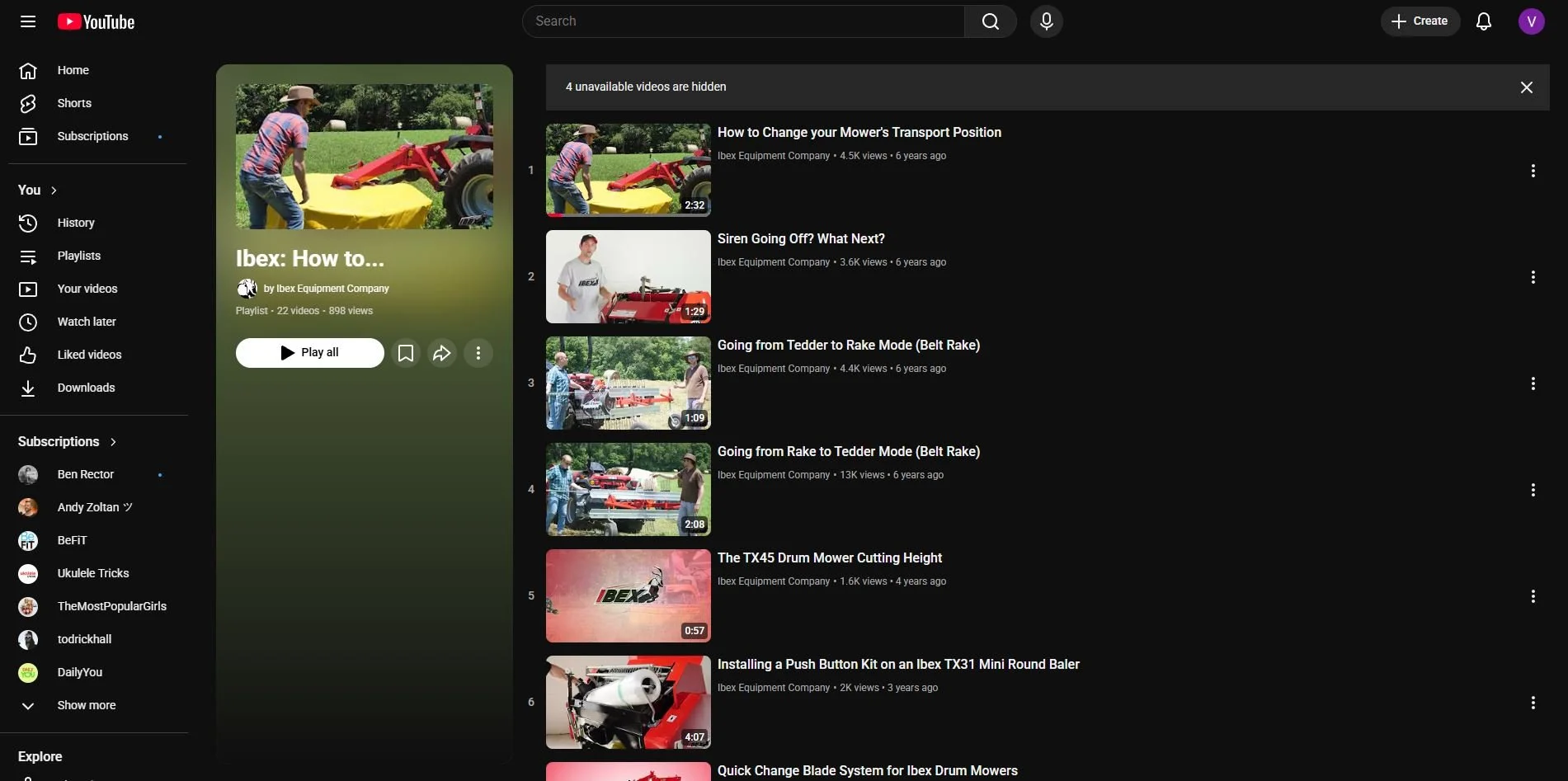Open Liked videos

coord(93,355)
